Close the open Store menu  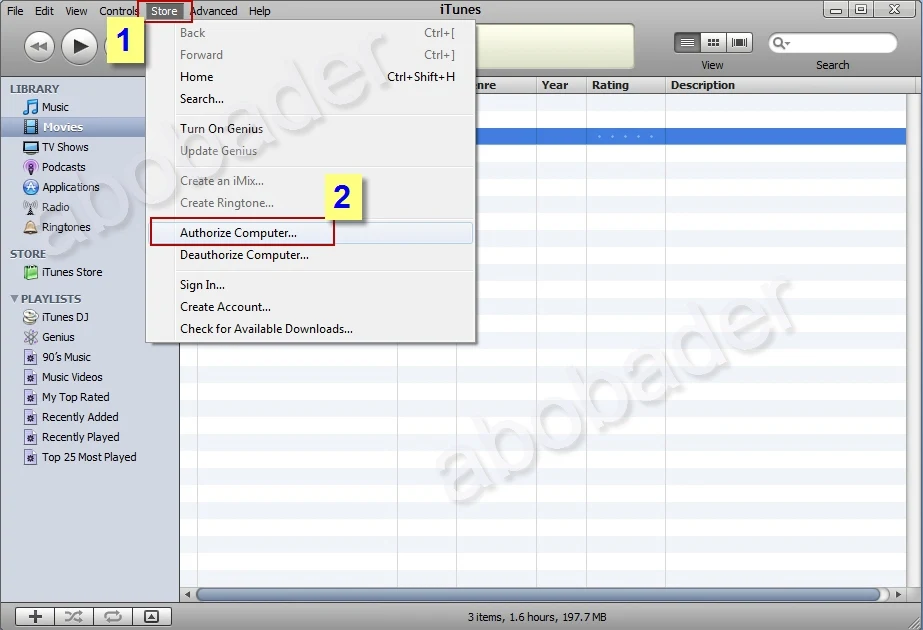tap(164, 11)
